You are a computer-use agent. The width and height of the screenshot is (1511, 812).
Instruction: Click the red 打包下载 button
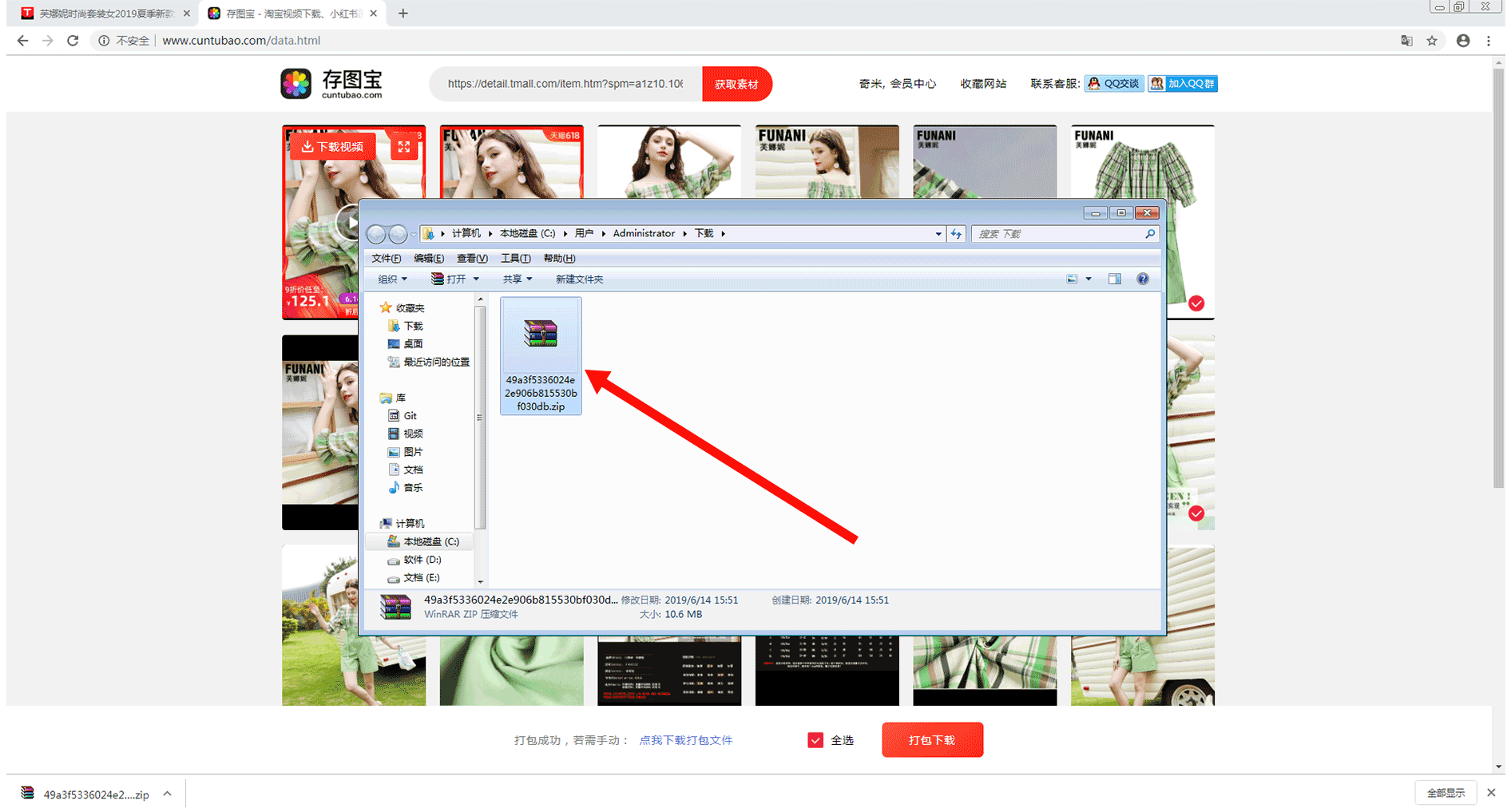tap(932, 740)
